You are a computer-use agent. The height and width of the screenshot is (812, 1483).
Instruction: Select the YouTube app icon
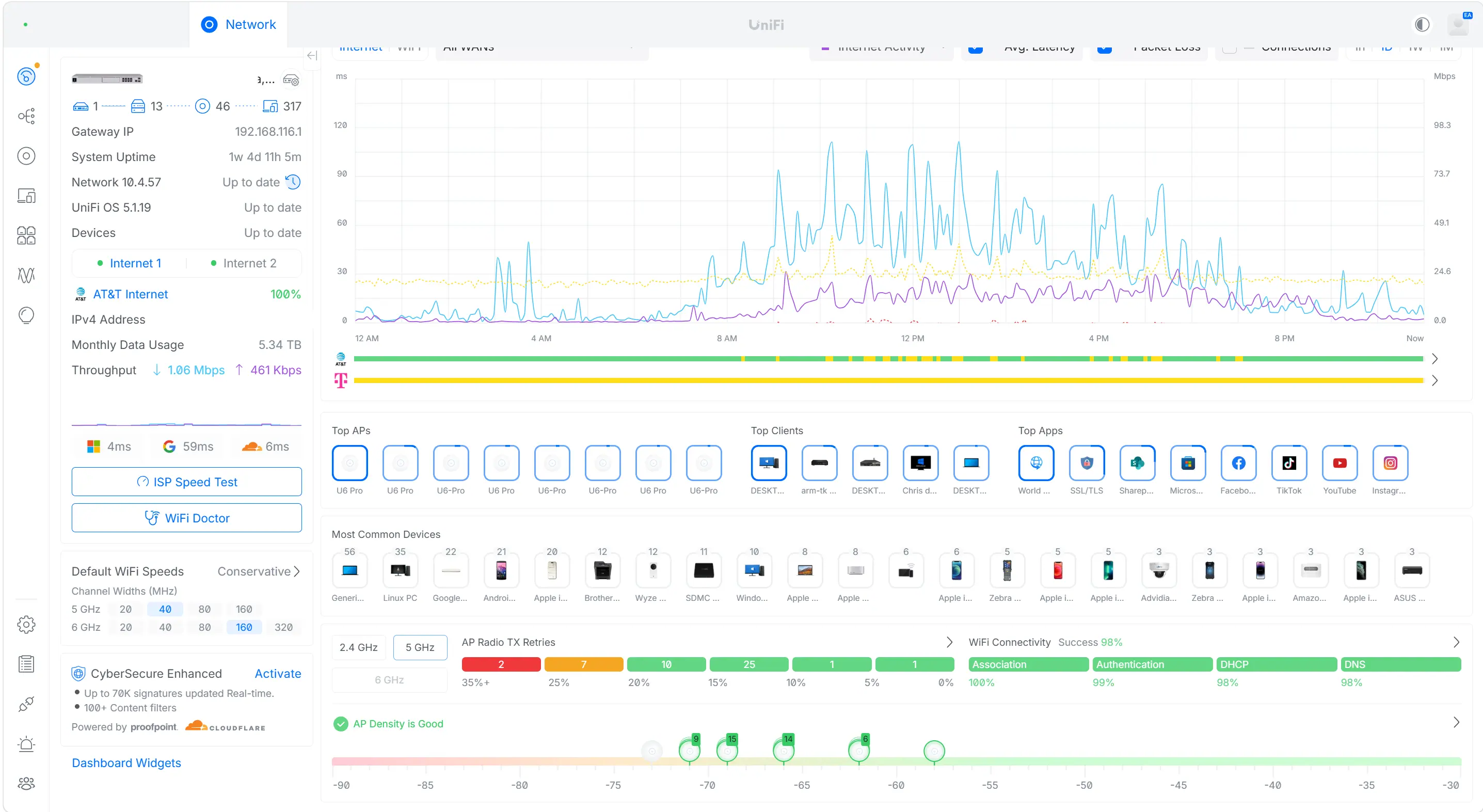click(x=1340, y=463)
